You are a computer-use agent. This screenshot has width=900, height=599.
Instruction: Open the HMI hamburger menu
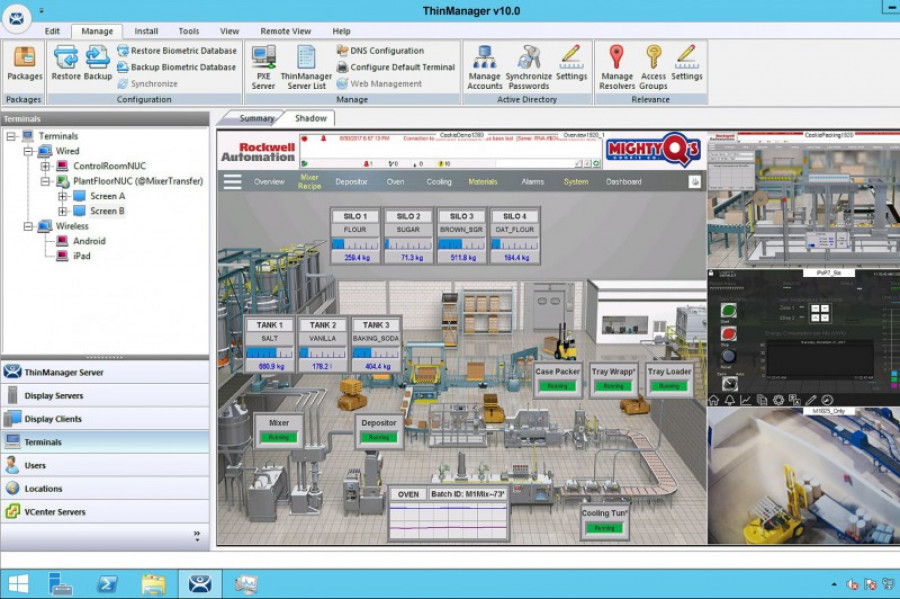(232, 182)
